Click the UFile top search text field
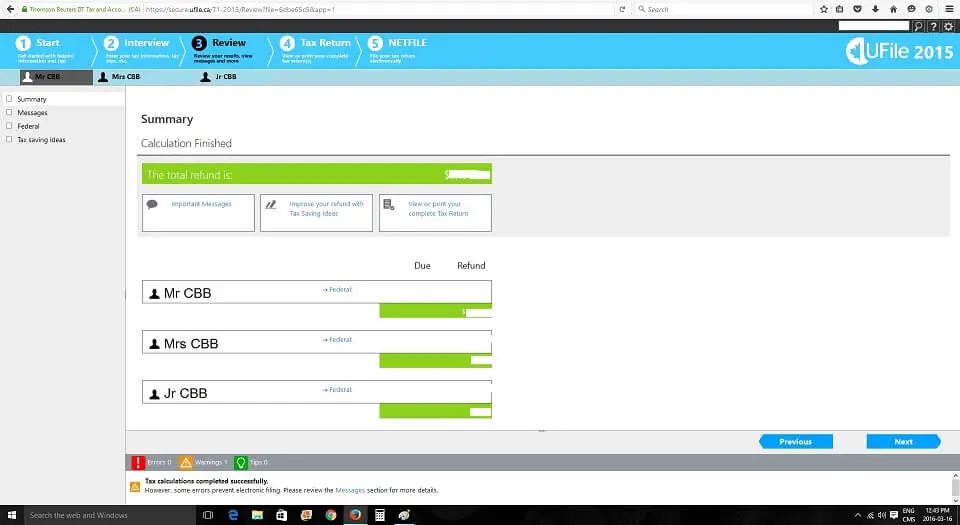This screenshot has width=960, height=525. 874,26
